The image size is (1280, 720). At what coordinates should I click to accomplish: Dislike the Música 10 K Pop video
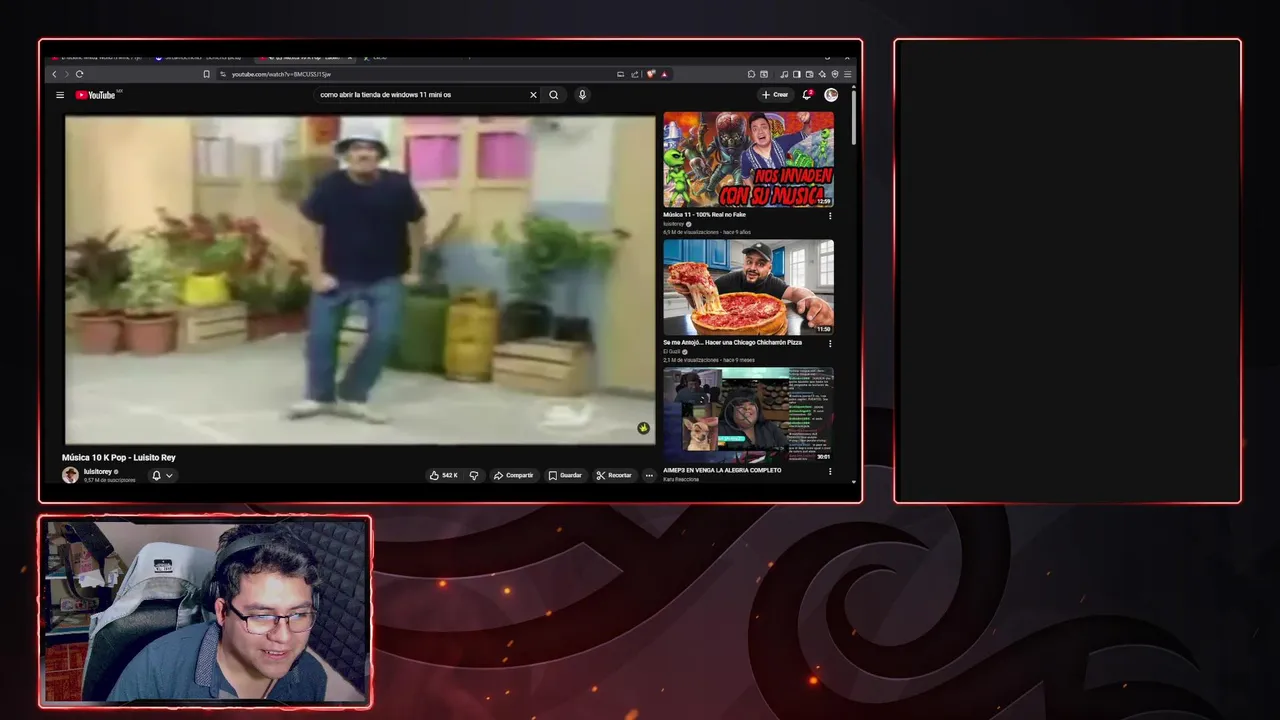click(x=474, y=475)
